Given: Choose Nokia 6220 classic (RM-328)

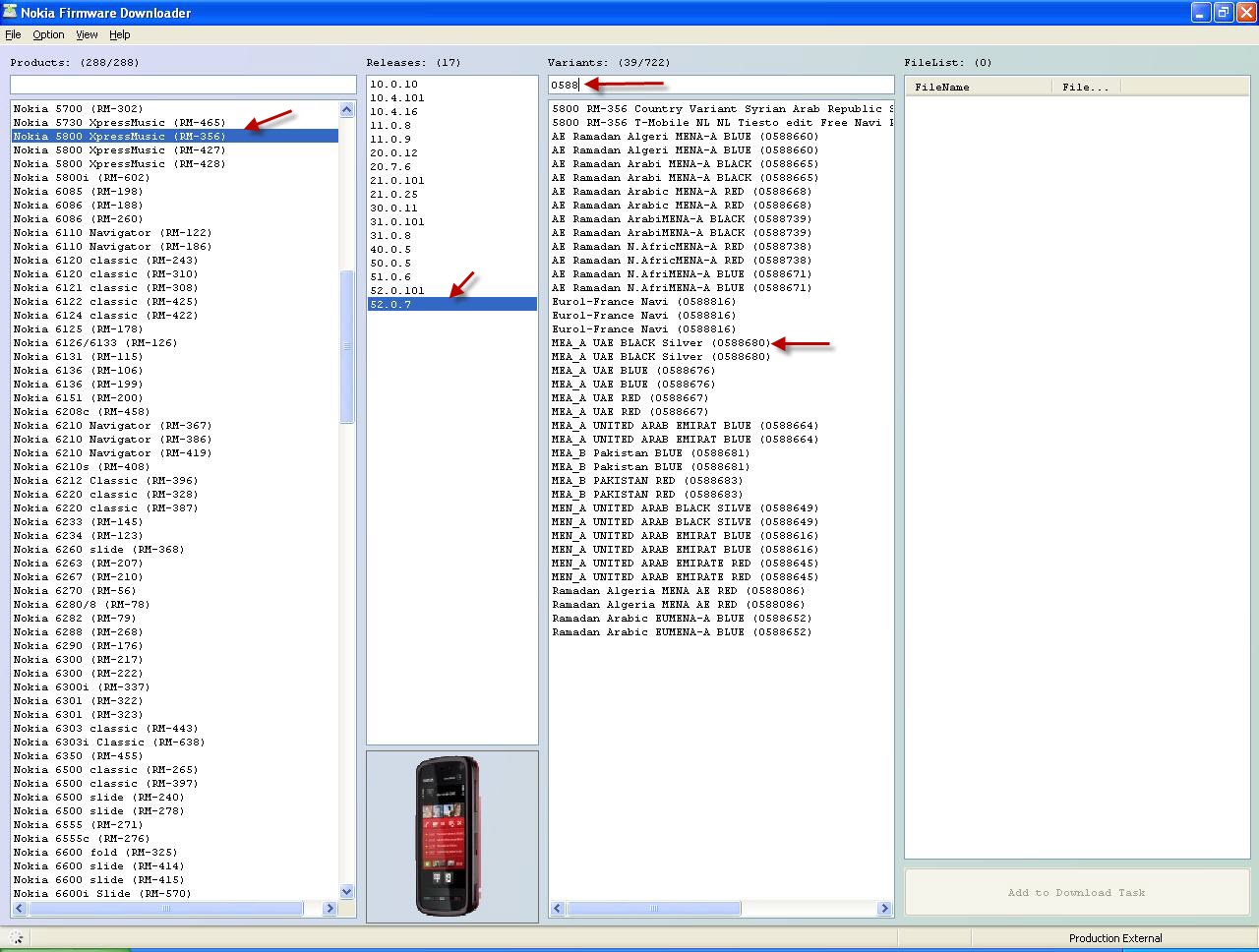Looking at the screenshot, I should point(175,495).
